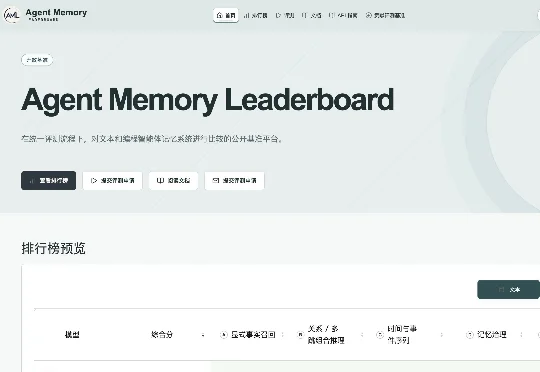Click the AML circular logo icon

(x=12, y=15)
